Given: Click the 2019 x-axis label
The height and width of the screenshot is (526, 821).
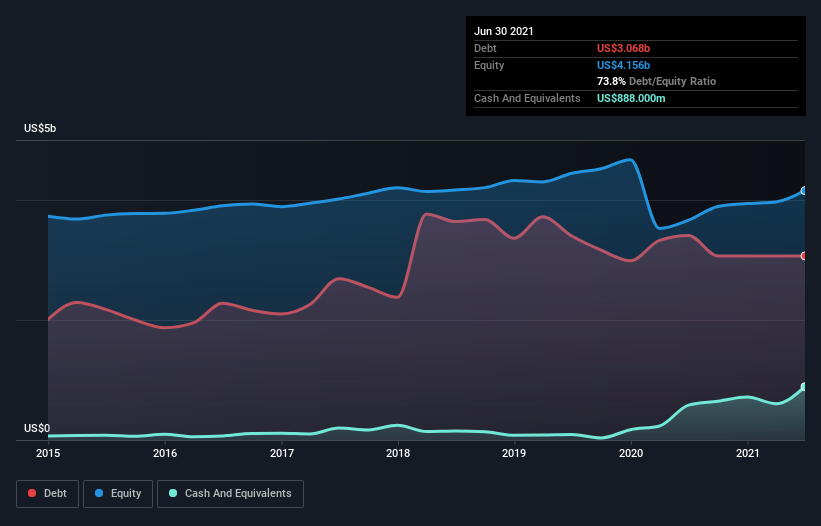Looking at the screenshot, I should click(x=514, y=453).
